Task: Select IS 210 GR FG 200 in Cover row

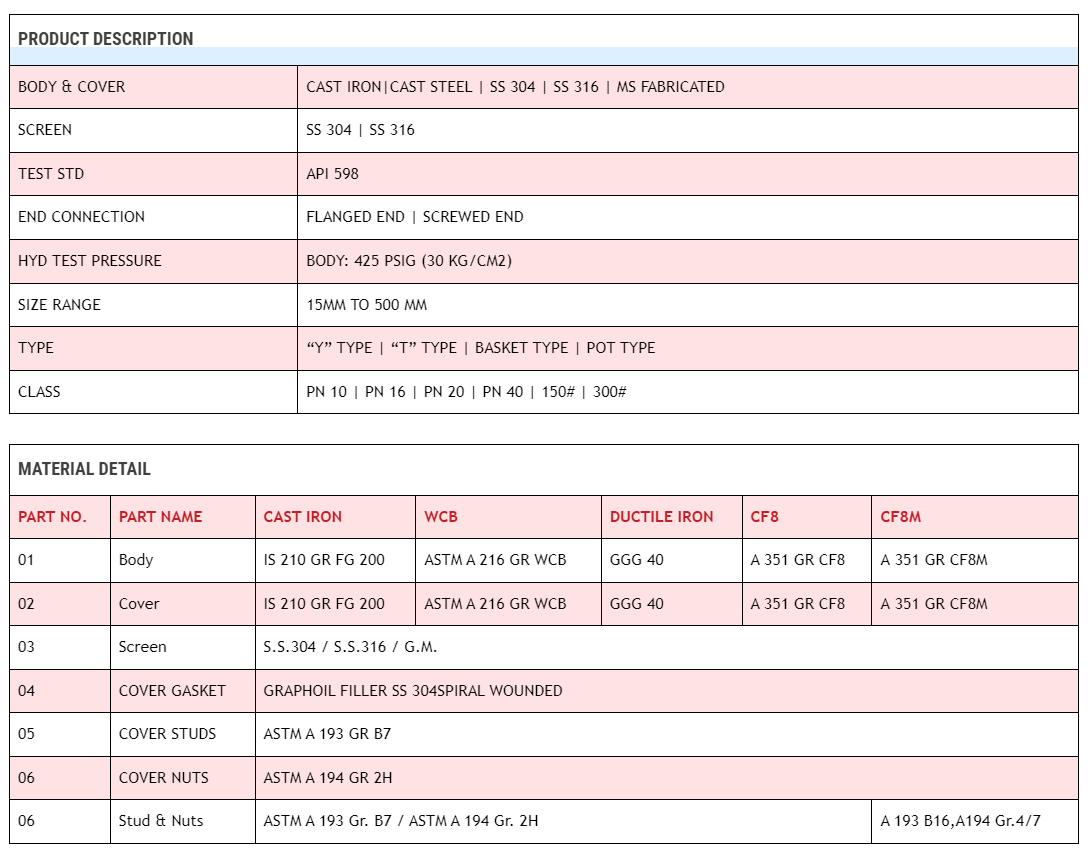Action: pos(324,603)
